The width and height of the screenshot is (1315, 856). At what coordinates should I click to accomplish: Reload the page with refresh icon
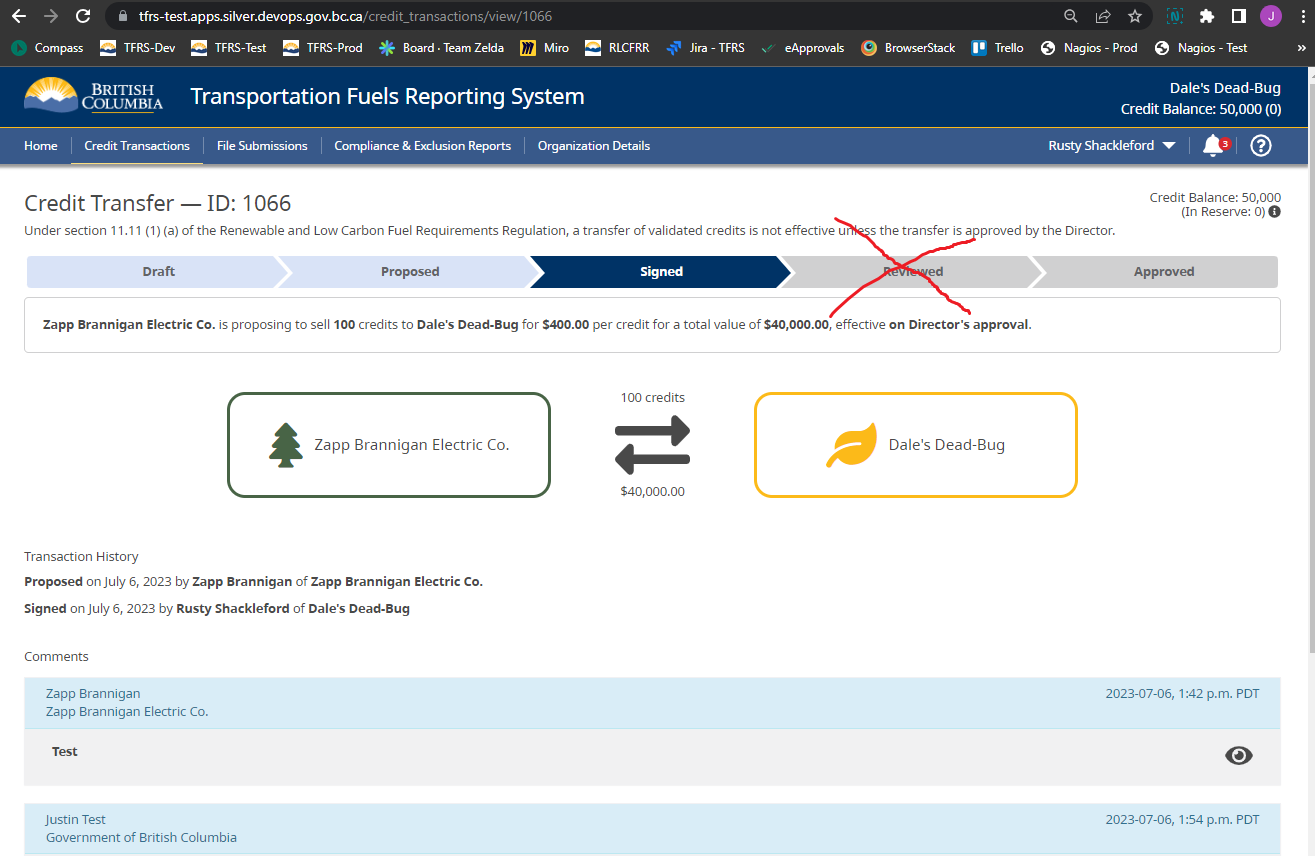(x=84, y=16)
